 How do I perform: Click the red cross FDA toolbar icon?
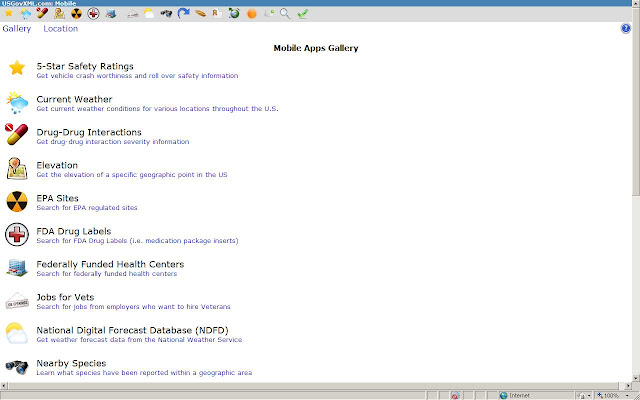point(93,14)
